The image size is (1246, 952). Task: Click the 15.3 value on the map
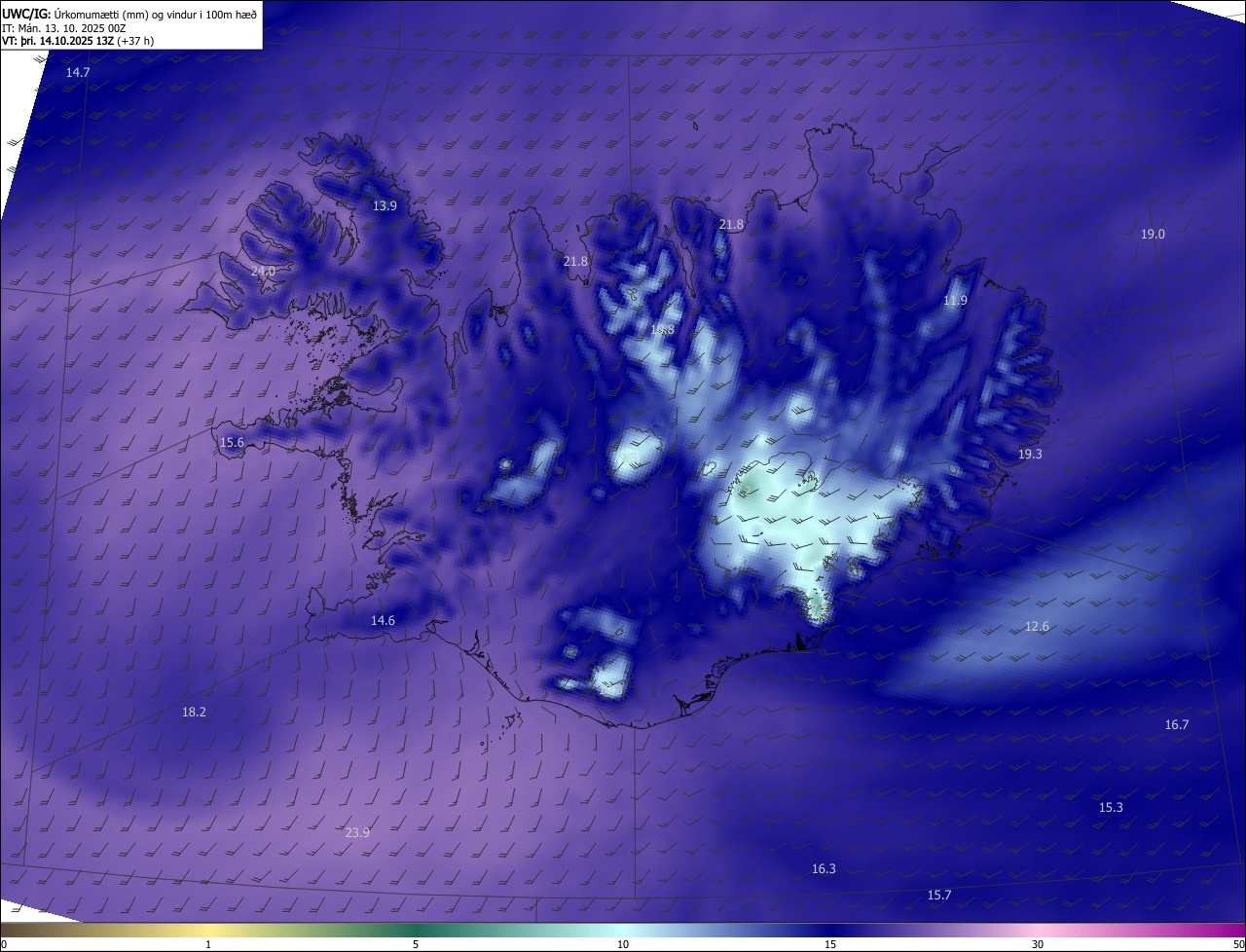pyautogui.click(x=1111, y=808)
